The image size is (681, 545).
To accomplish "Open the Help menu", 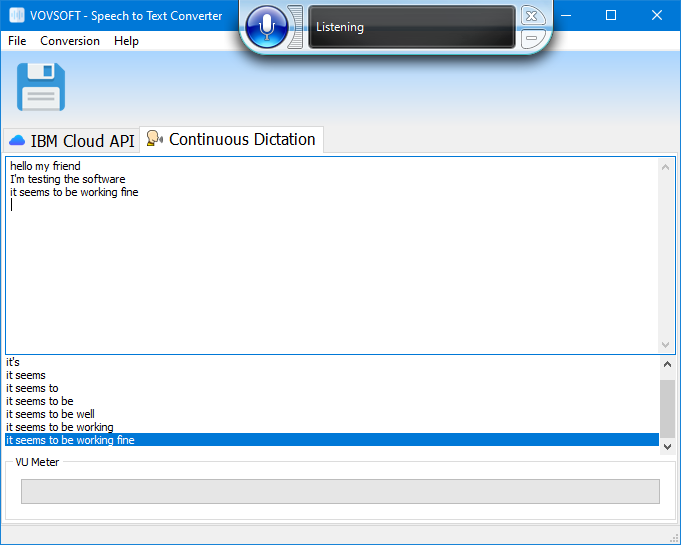I will pos(126,41).
